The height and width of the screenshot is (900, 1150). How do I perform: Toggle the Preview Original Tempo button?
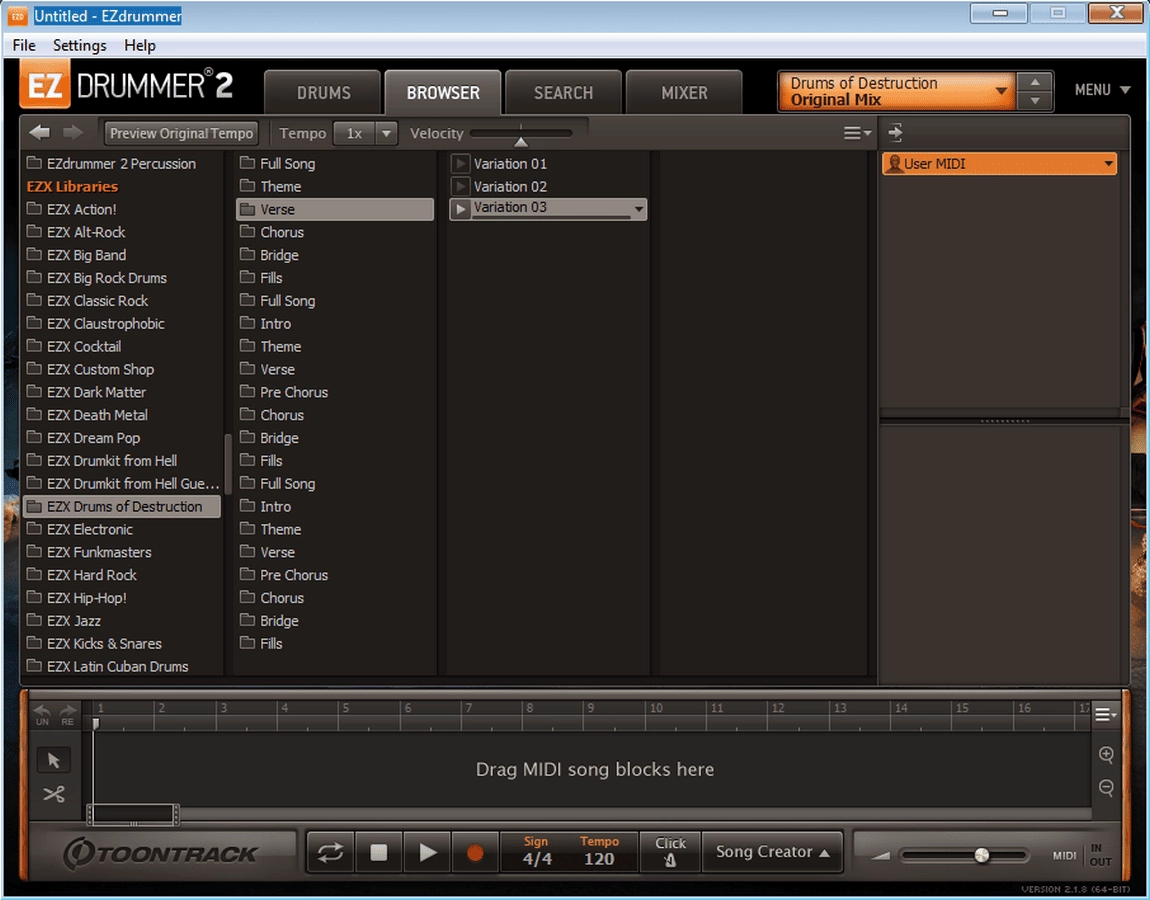tap(181, 133)
